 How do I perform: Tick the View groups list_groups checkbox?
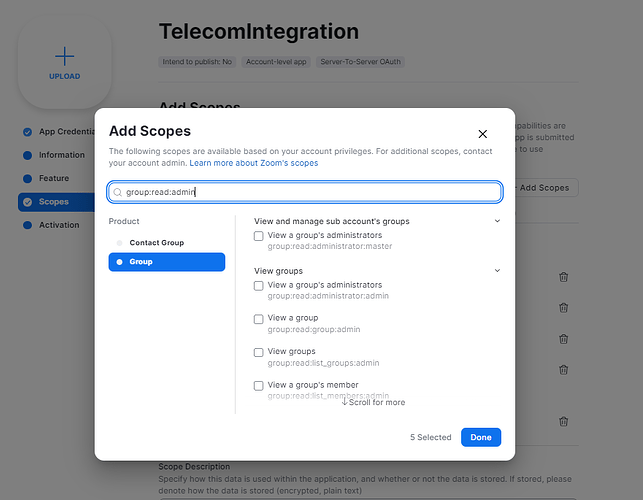pos(259,352)
